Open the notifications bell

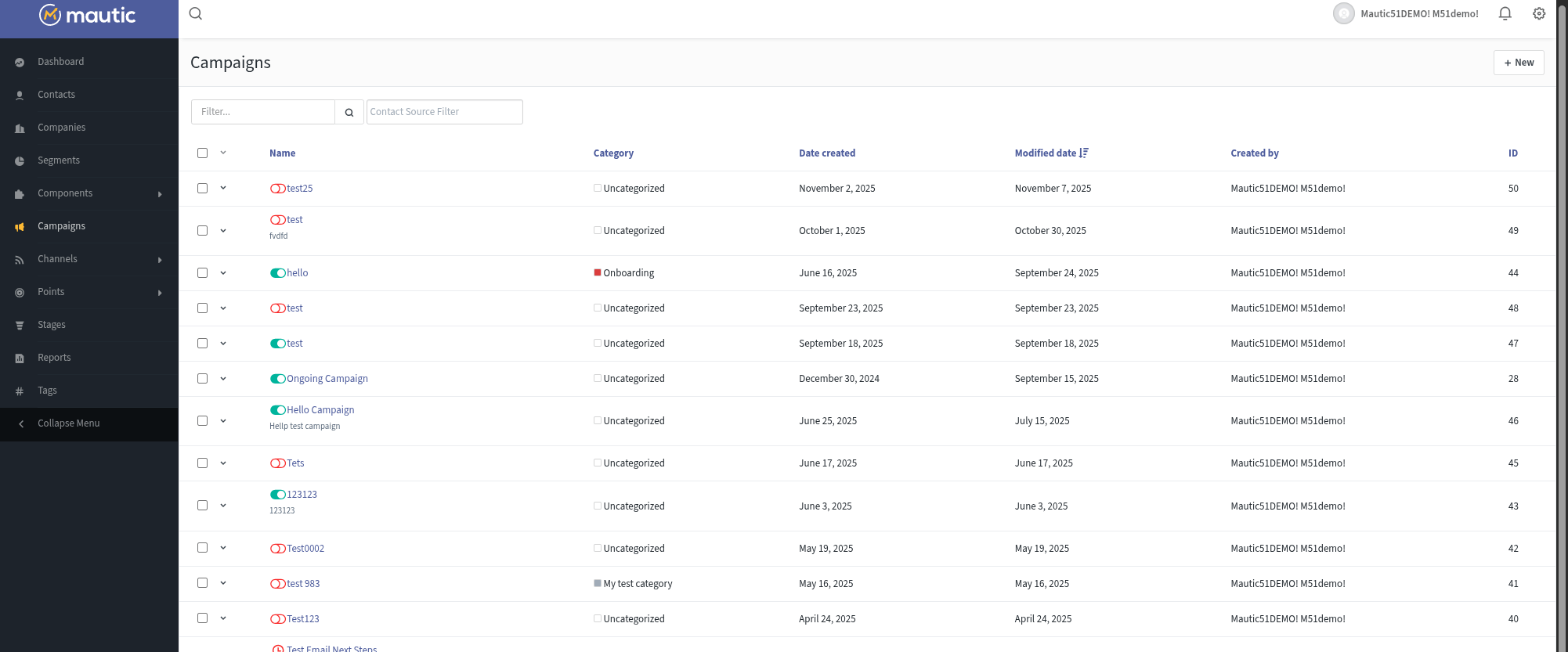coord(1505,13)
